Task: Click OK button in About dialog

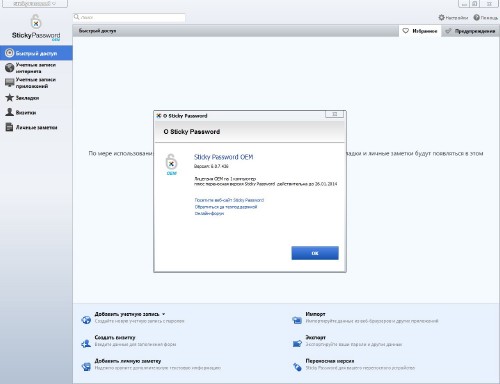Action: pos(315,253)
